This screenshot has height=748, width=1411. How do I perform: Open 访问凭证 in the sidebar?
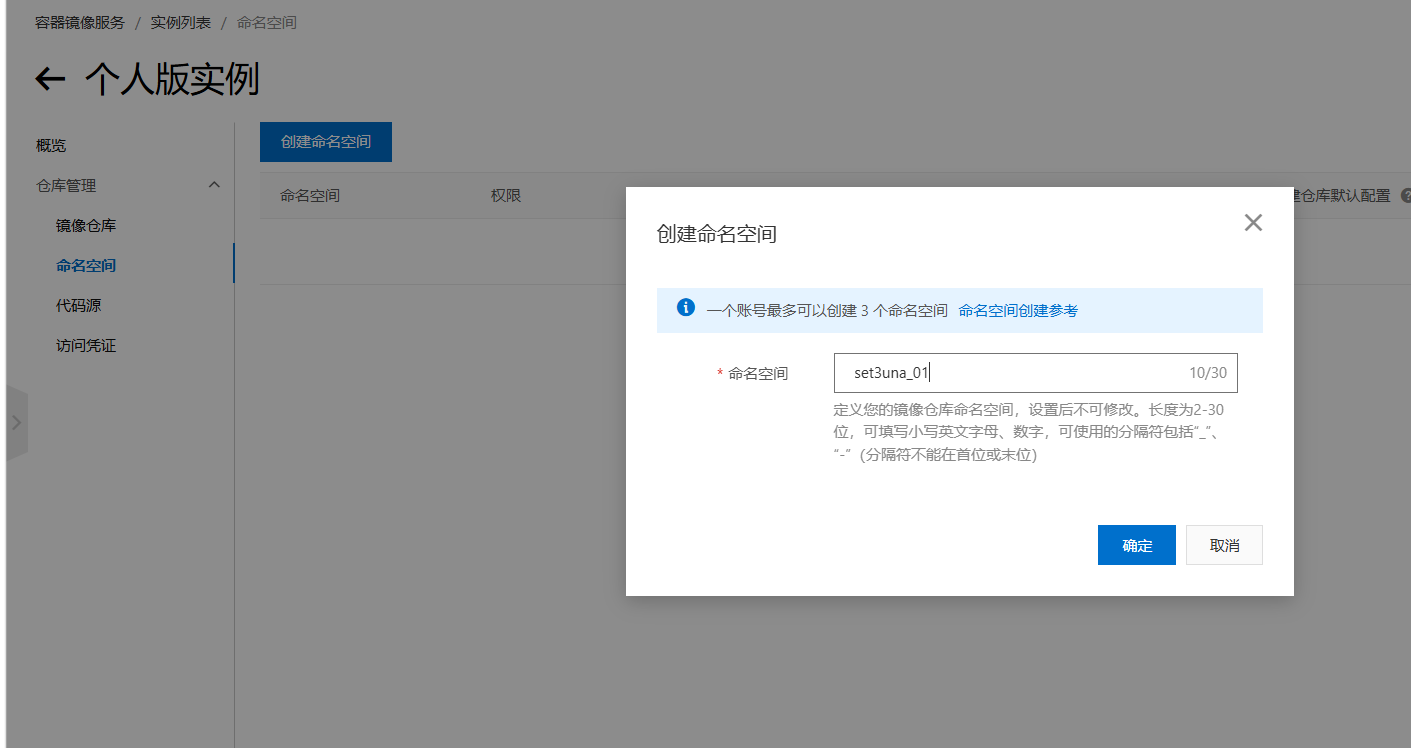tap(86, 345)
